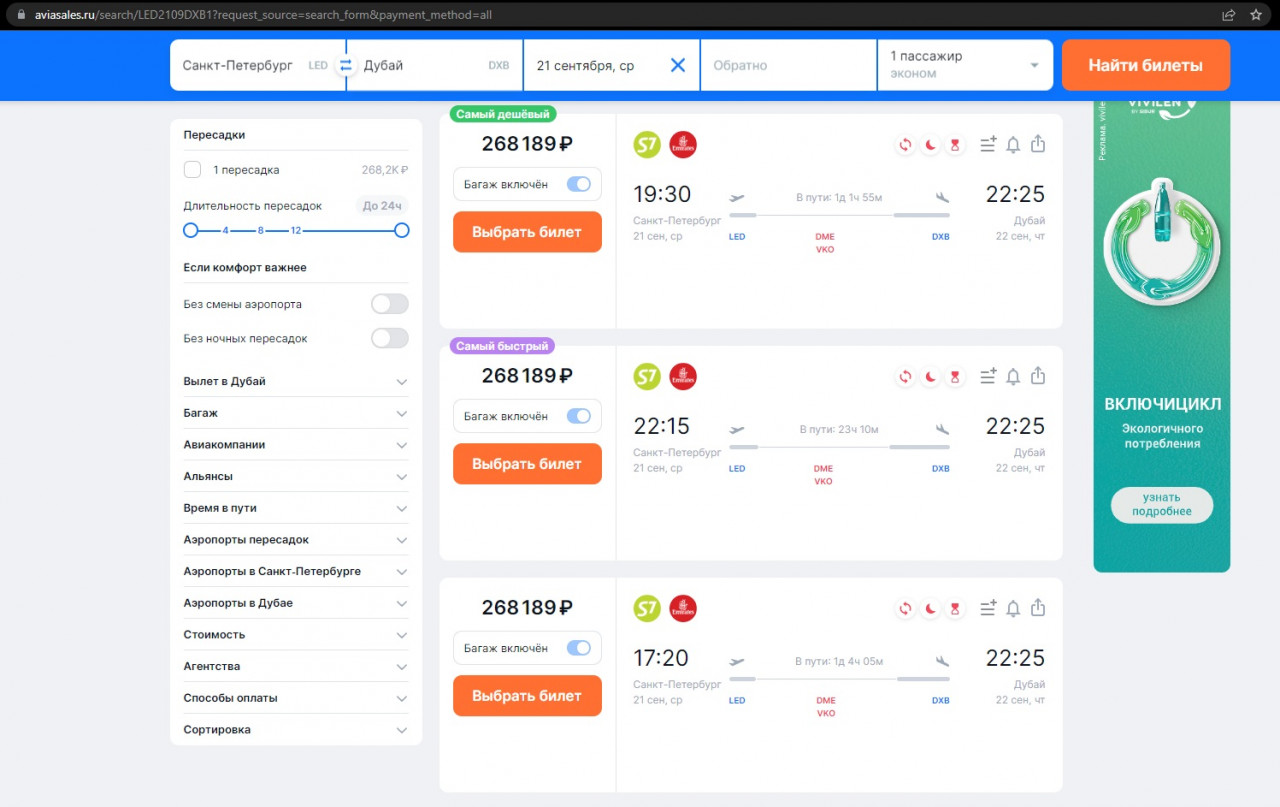Bookmark this page with the star icon
This screenshot has width=1280, height=807.
tap(1256, 15)
